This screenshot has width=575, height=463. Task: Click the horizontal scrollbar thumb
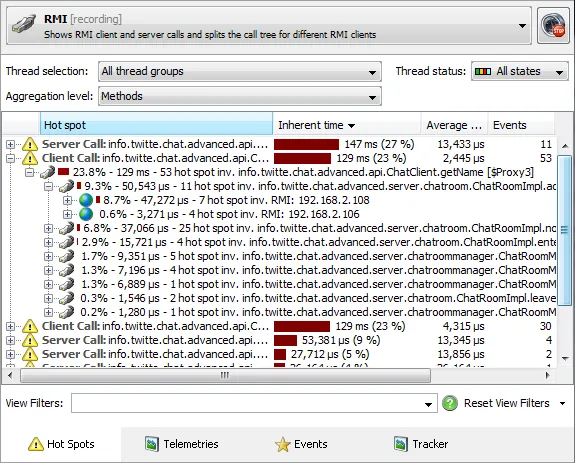(x=225, y=375)
